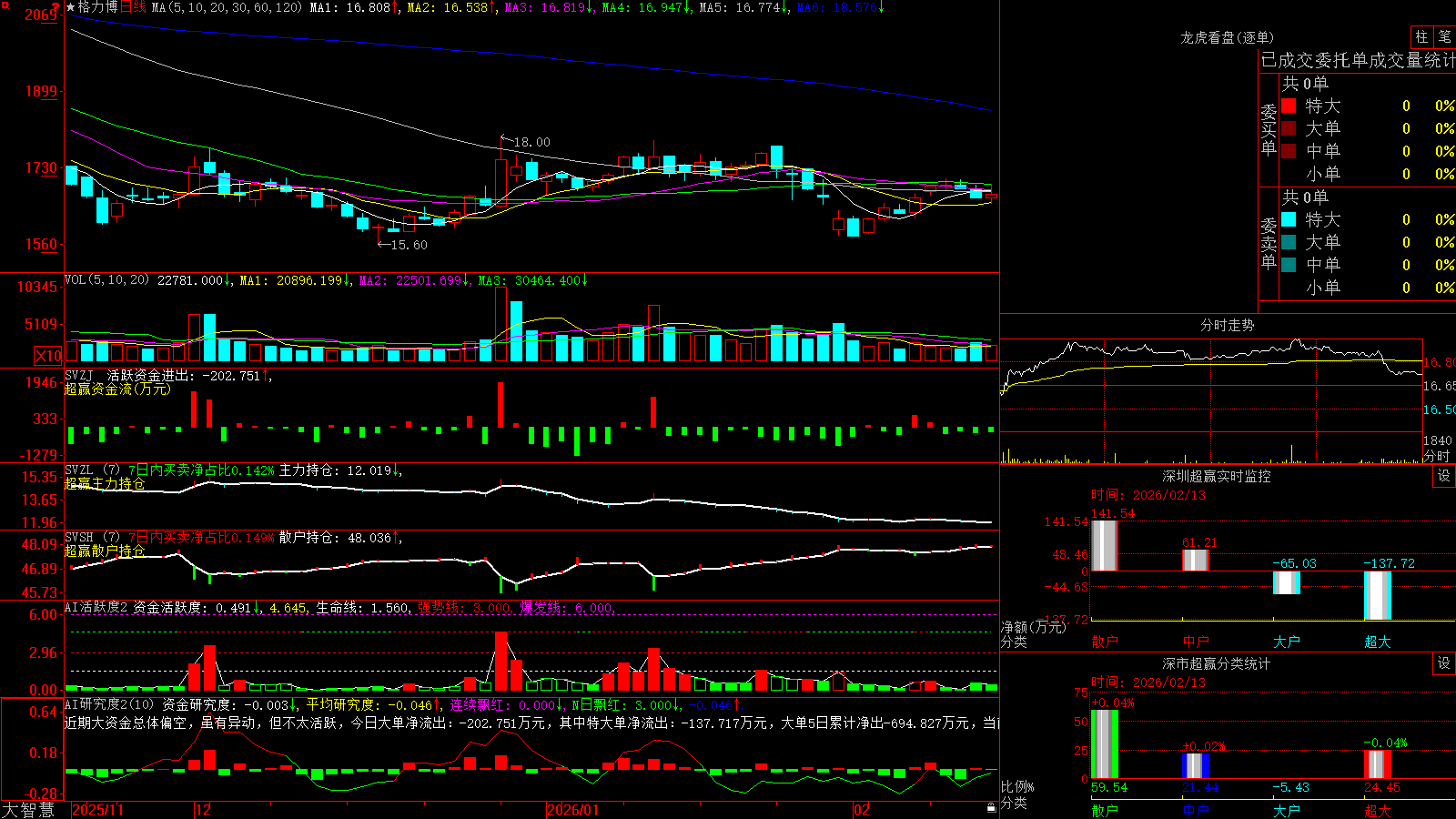Click the blue 中户 bar in 分类统计
Screen dimensions: 1456x819
(x=1195, y=766)
